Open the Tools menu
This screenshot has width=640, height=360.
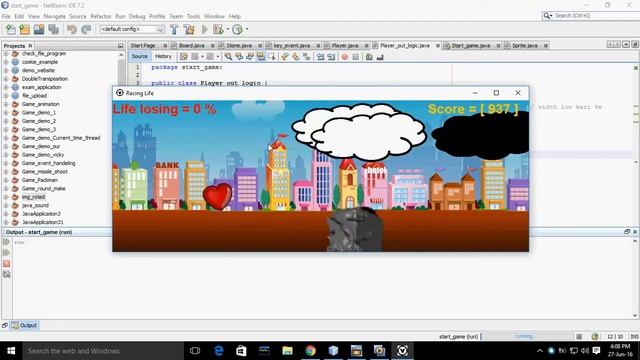click(193, 16)
